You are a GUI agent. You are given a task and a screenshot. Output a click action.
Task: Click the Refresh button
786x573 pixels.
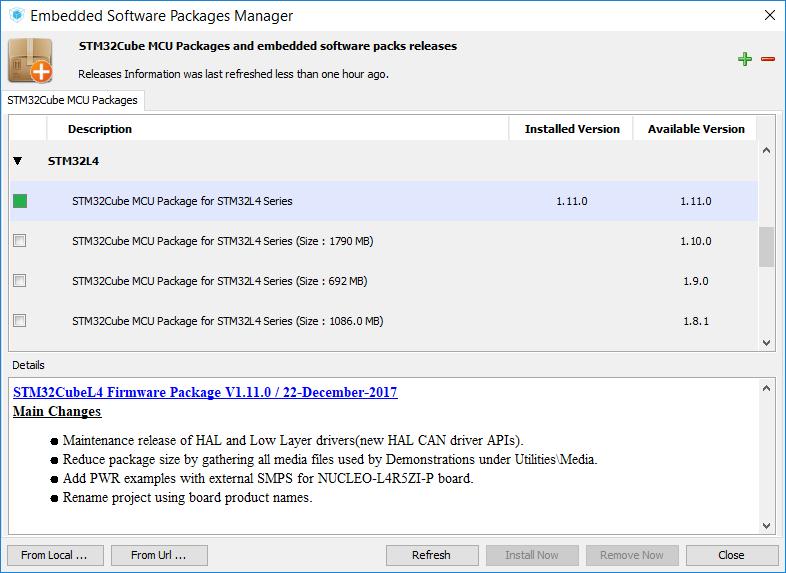432,555
